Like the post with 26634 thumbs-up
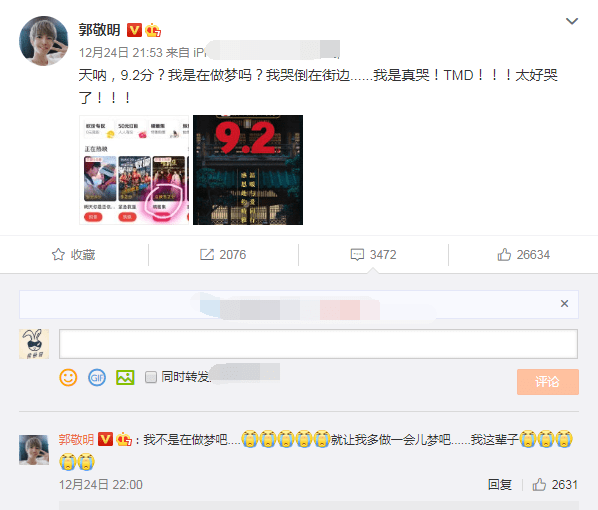This screenshot has width=598, height=510. coord(504,254)
